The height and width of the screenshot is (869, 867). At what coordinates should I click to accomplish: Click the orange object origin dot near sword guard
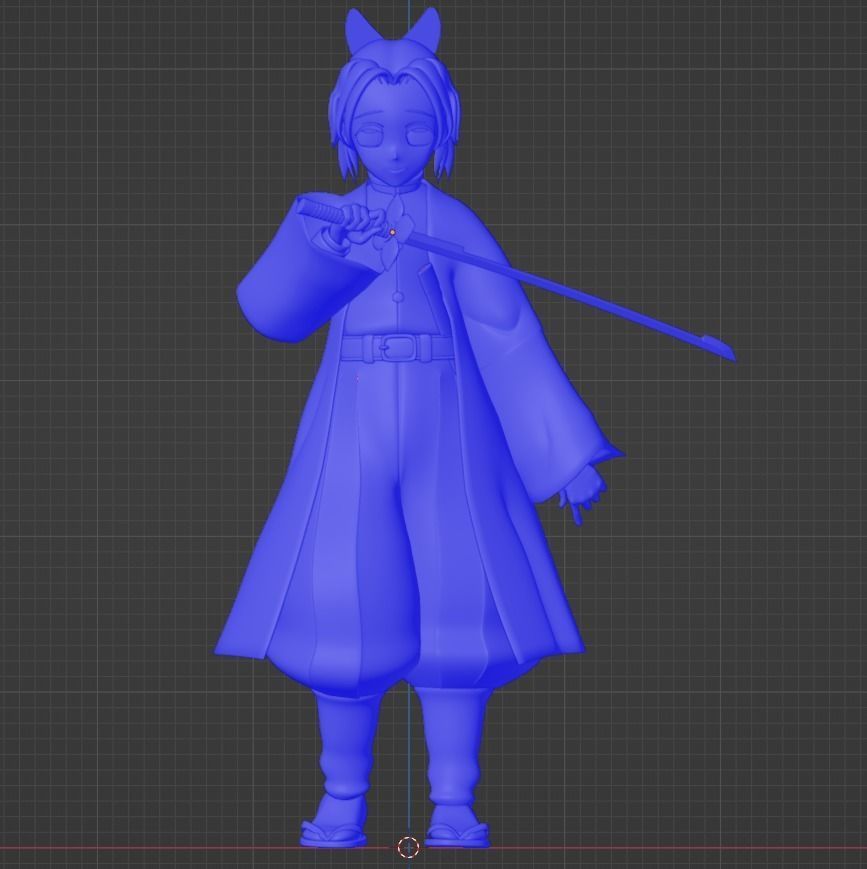click(x=392, y=232)
